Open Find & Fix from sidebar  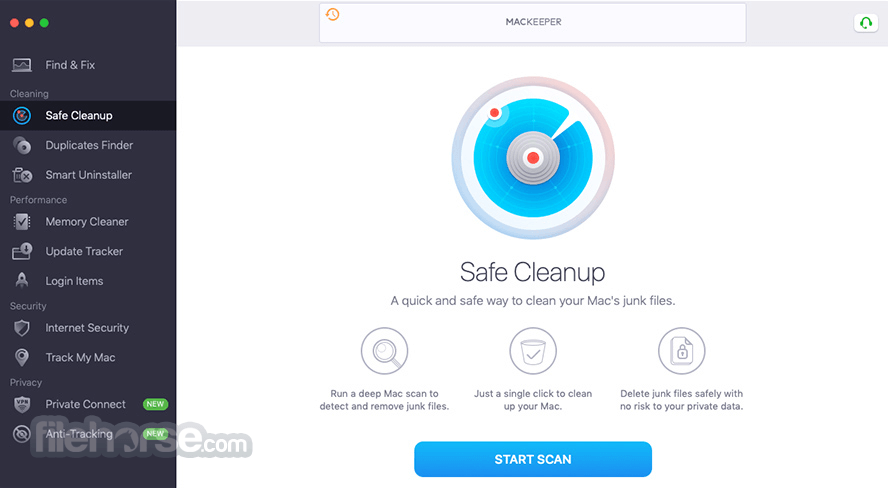point(70,65)
